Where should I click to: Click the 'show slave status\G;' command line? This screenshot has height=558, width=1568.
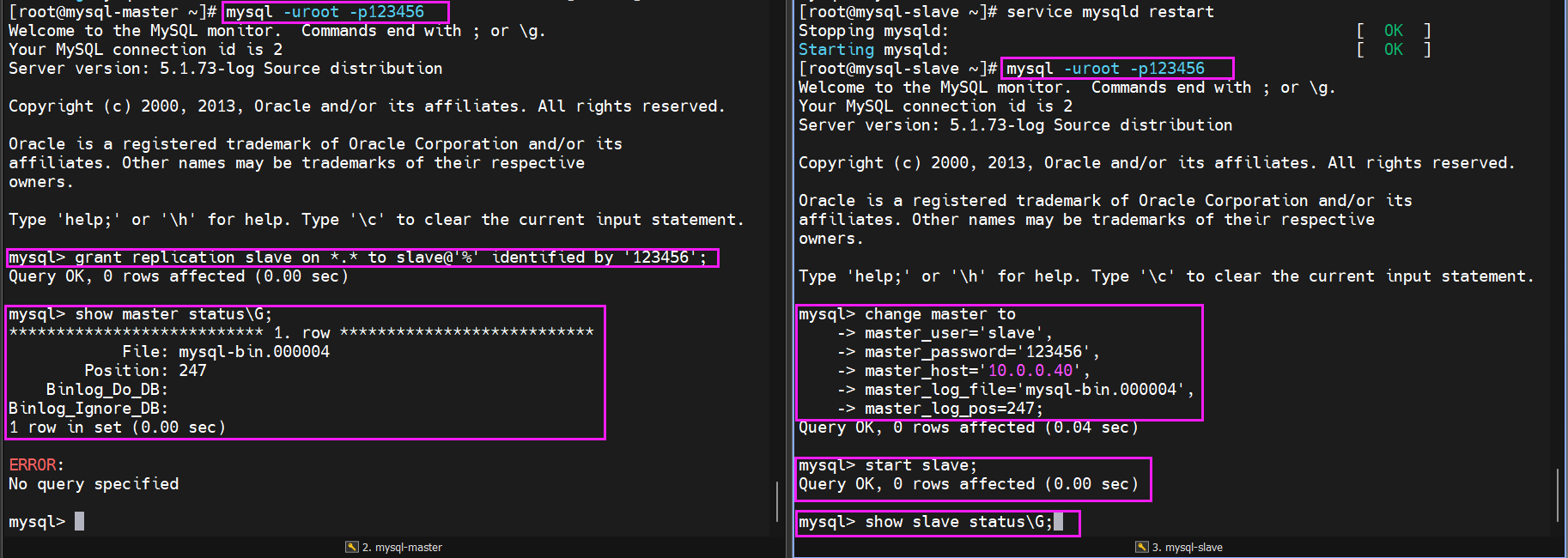pyautogui.click(x=930, y=522)
